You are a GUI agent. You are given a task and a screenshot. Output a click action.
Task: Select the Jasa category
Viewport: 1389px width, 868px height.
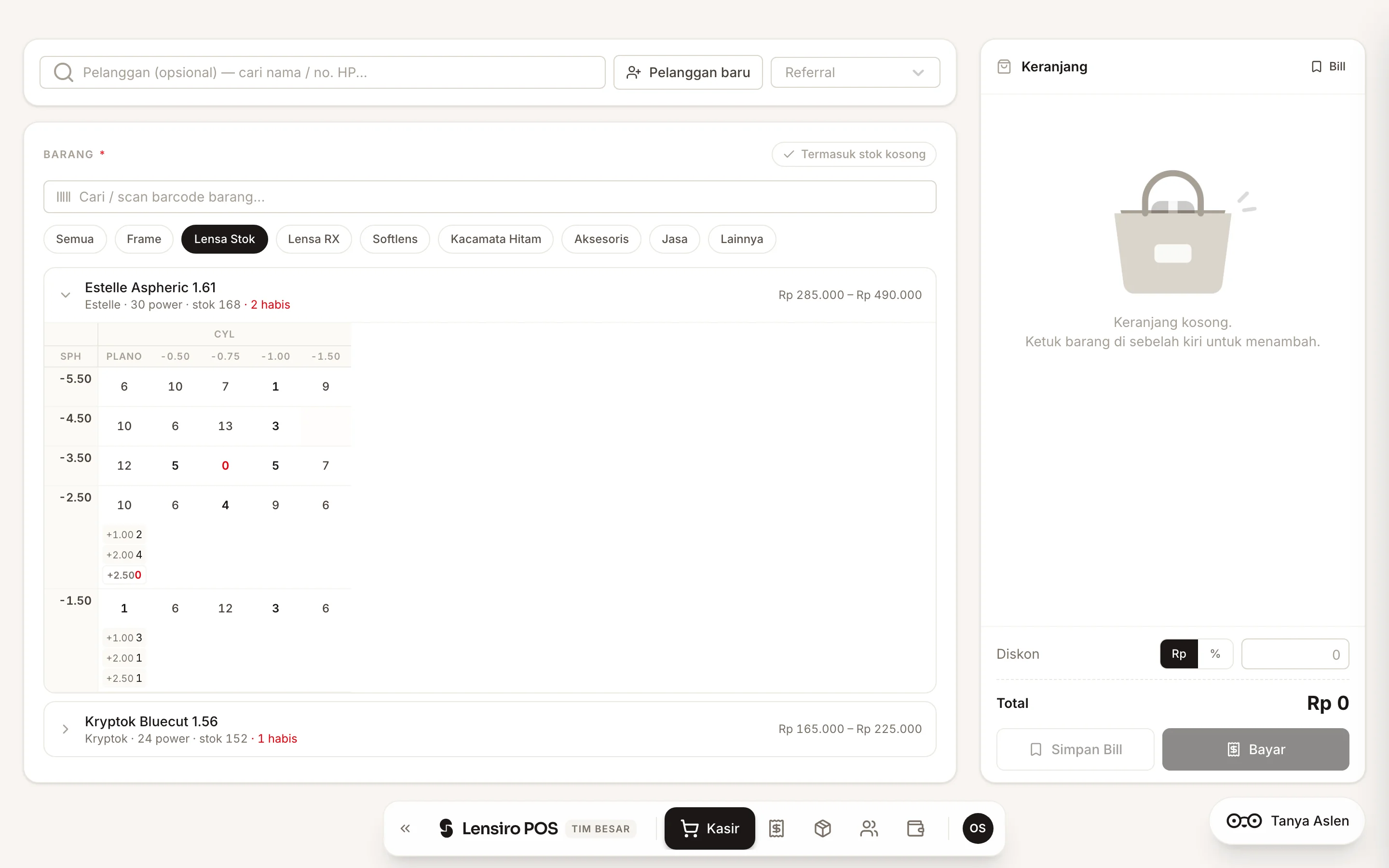(674, 239)
